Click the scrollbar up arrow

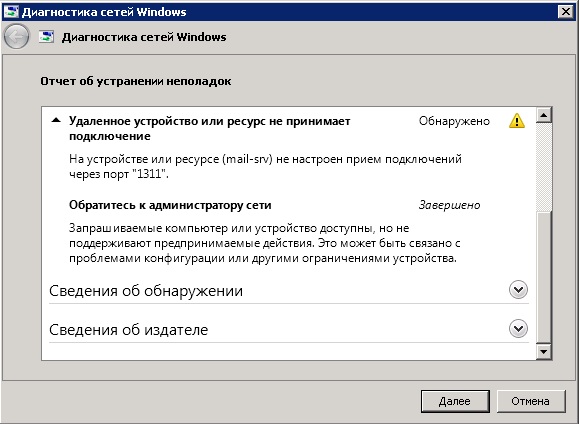click(x=544, y=115)
